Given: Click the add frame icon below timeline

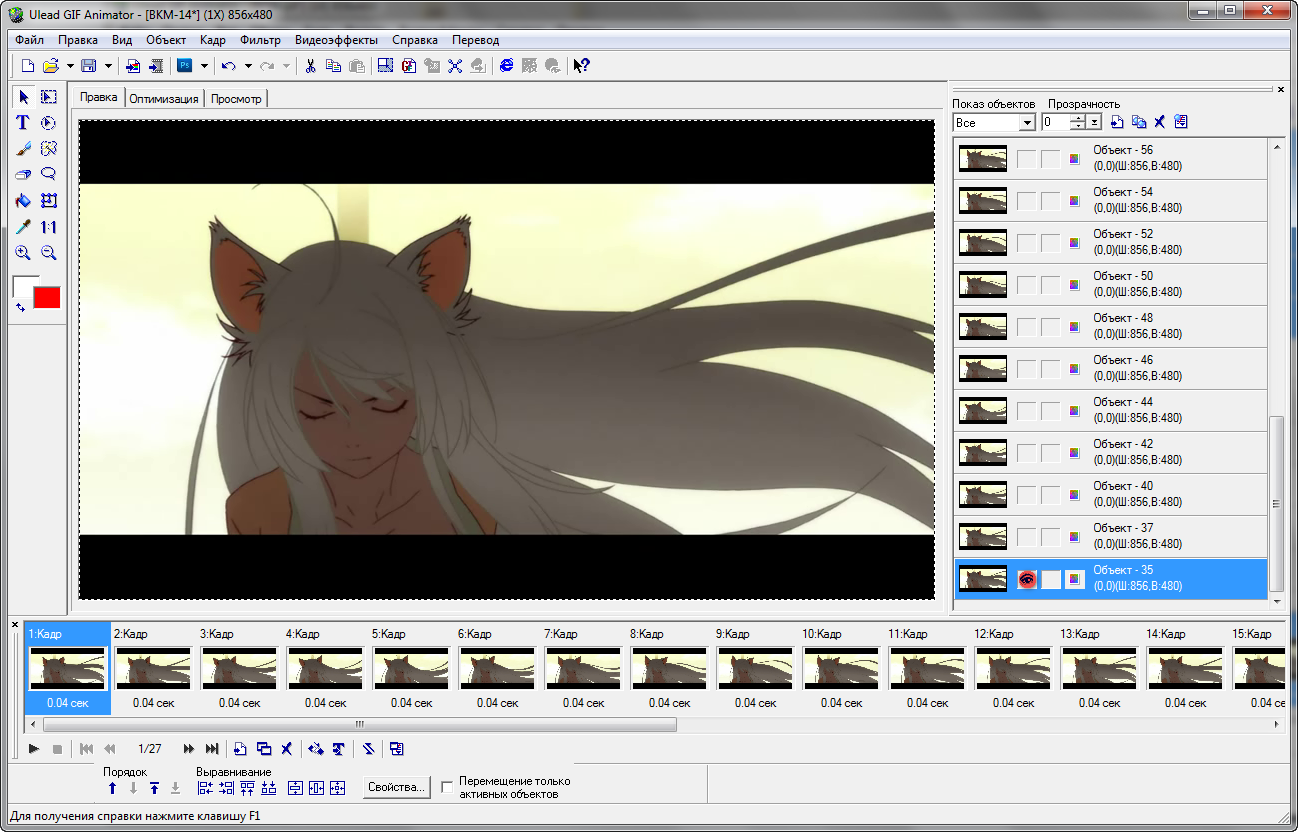Looking at the screenshot, I should click(240, 748).
